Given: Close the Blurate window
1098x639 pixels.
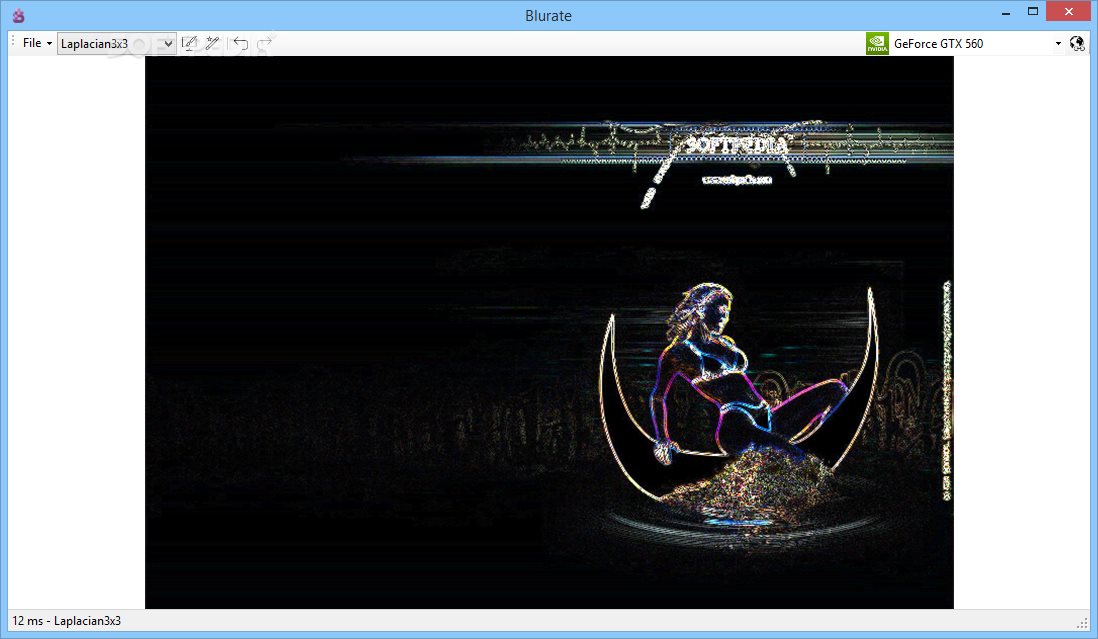Looking at the screenshot, I should [x=1069, y=11].
